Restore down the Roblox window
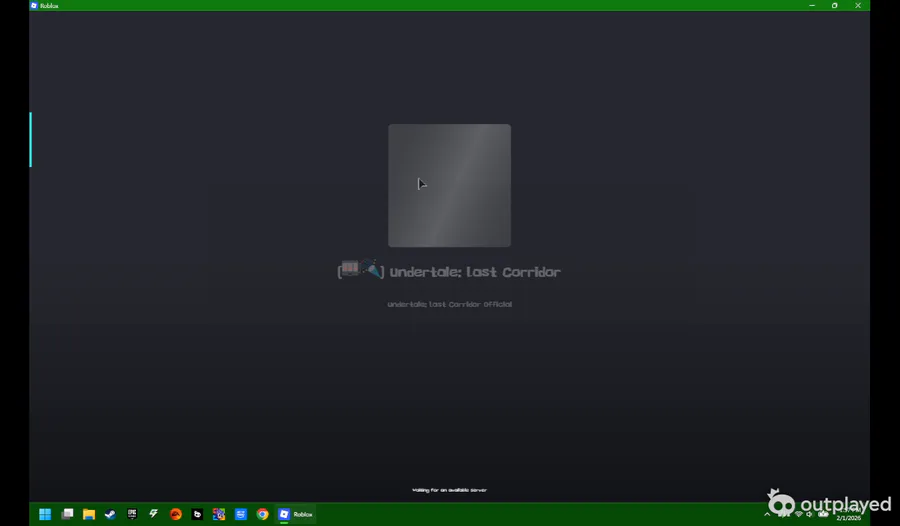 (x=835, y=5)
